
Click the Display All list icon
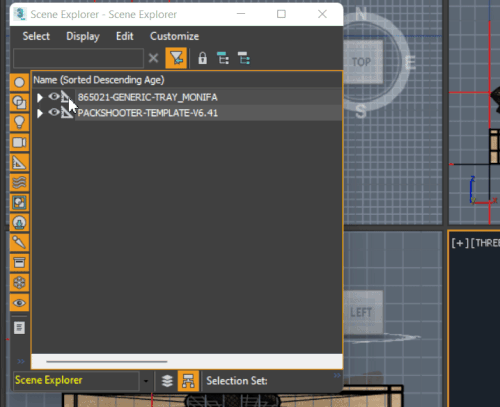click(19, 328)
